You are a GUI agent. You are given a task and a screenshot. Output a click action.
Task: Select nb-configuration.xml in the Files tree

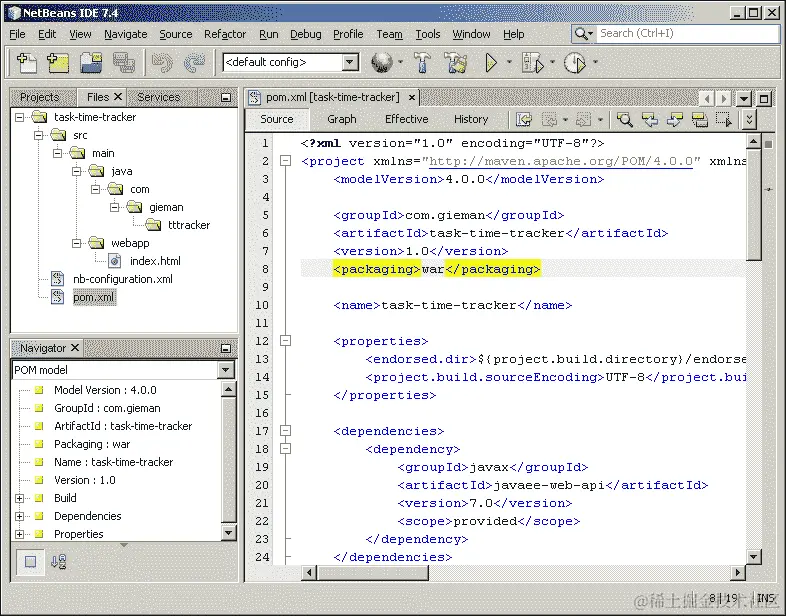click(123, 279)
